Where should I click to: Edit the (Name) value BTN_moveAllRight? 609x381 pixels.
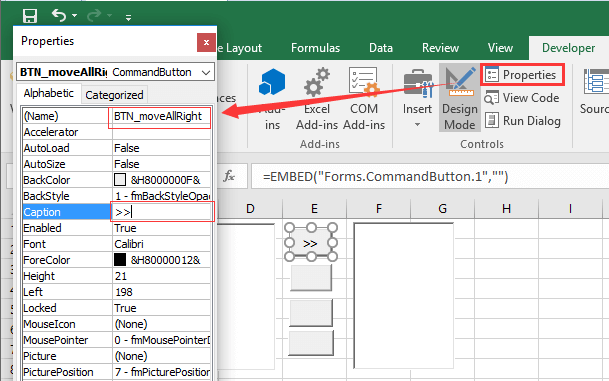pos(161,116)
